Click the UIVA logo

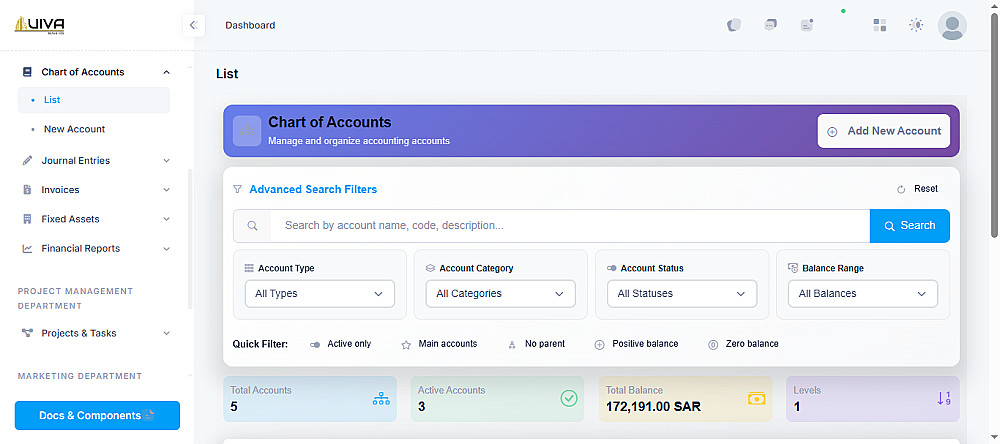coord(40,24)
